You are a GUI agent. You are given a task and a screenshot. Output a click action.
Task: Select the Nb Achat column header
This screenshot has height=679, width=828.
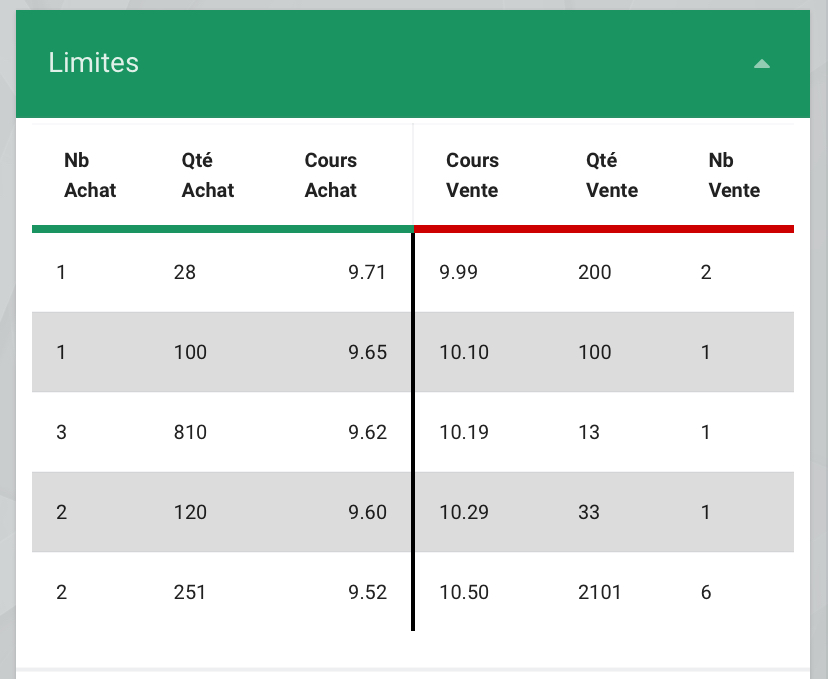coord(90,175)
